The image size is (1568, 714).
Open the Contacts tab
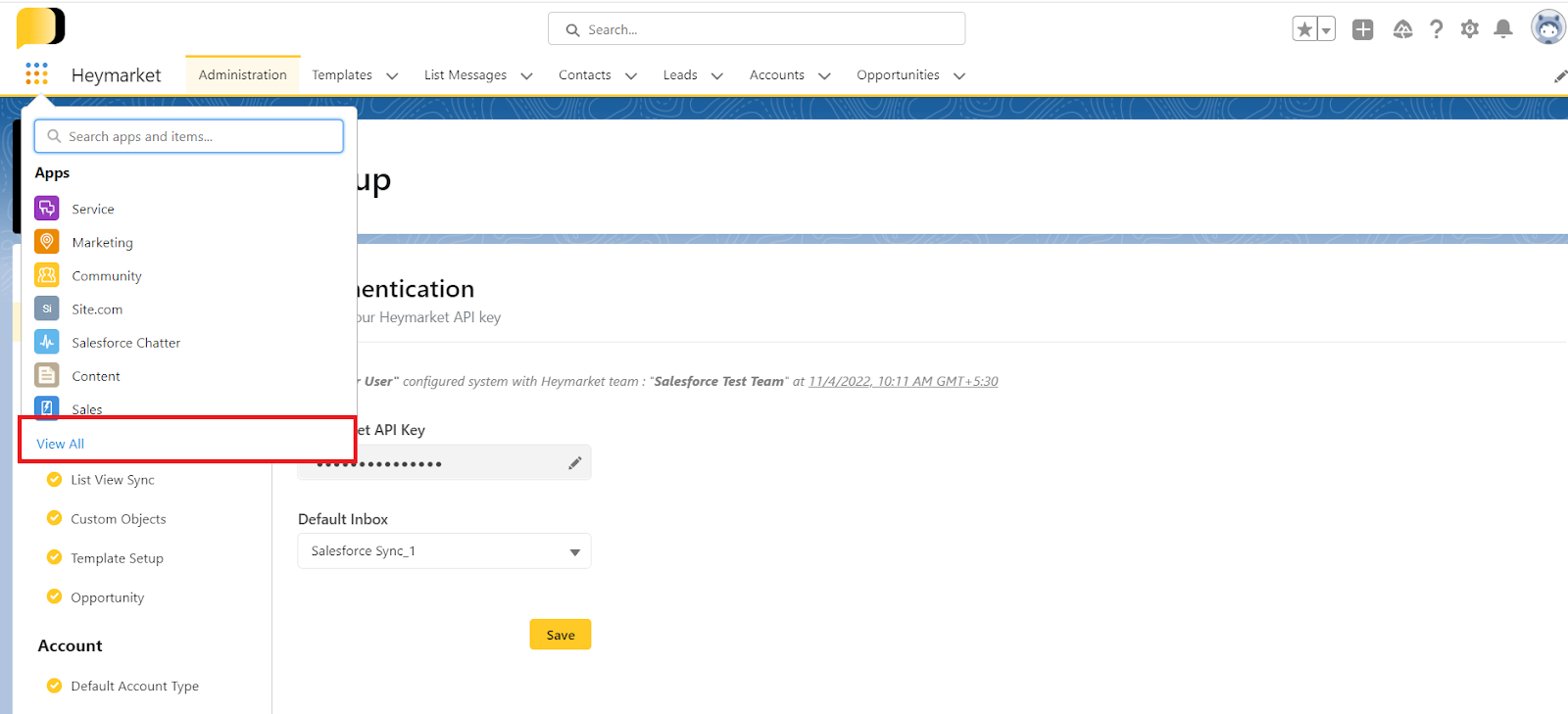click(585, 75)
